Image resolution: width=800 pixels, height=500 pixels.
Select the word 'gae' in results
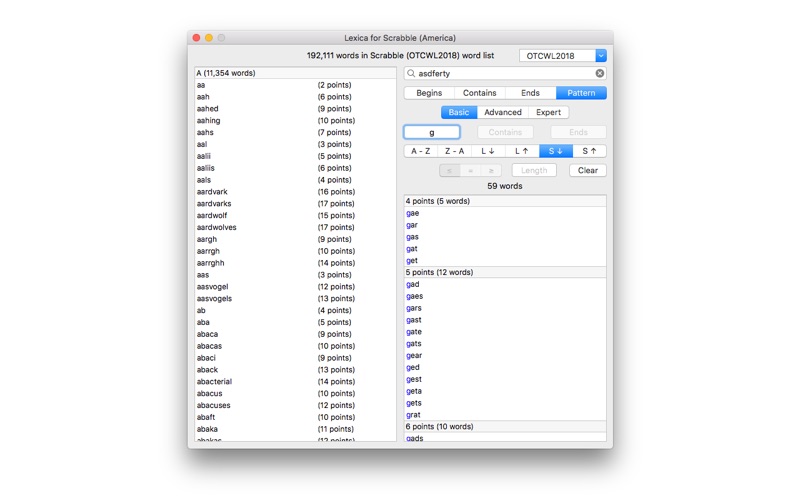coord(412,213)
